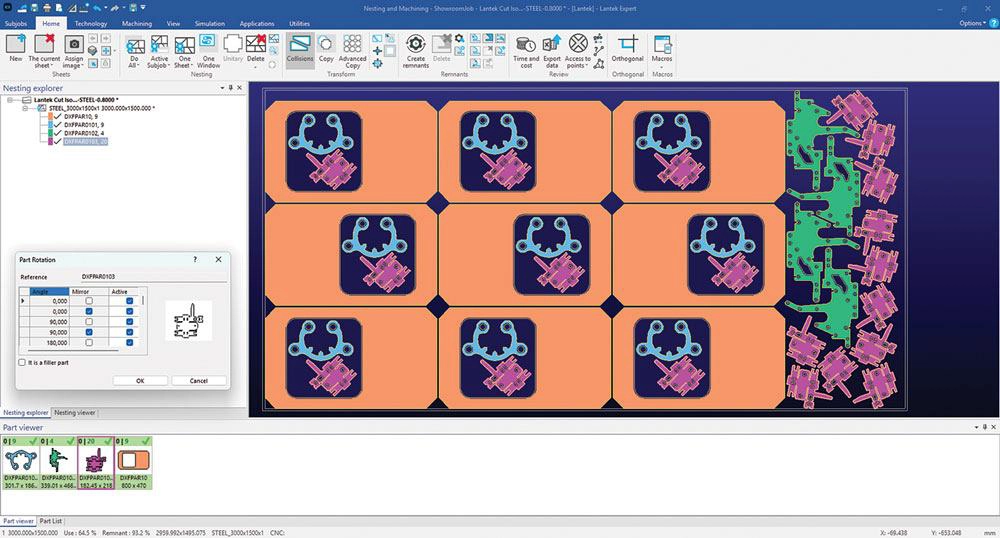Enable the Orthogonal mode icon
This screenshot has height=538, width=1000.
coord(628,44)
